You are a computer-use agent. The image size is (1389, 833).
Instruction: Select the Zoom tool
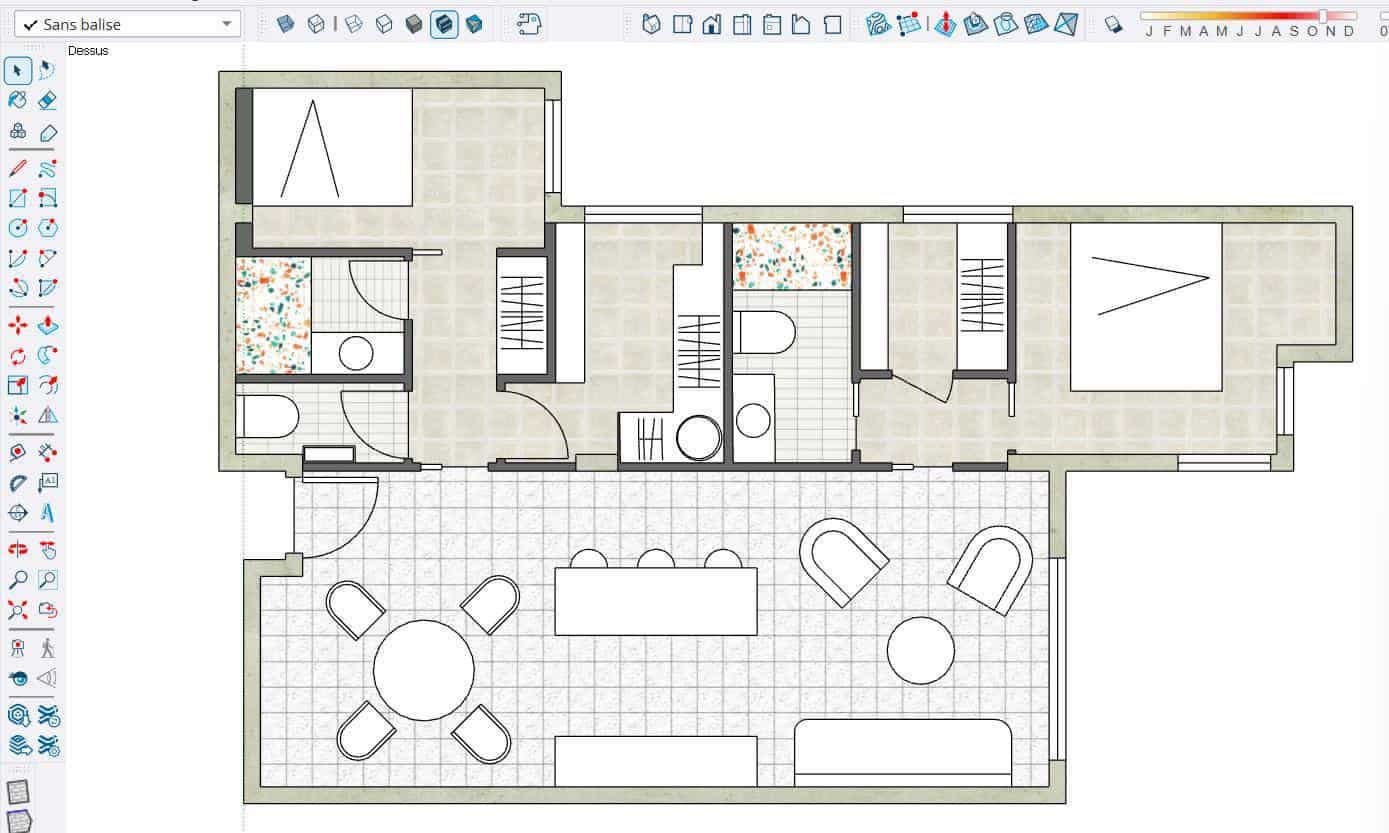(x=17, y=580)
